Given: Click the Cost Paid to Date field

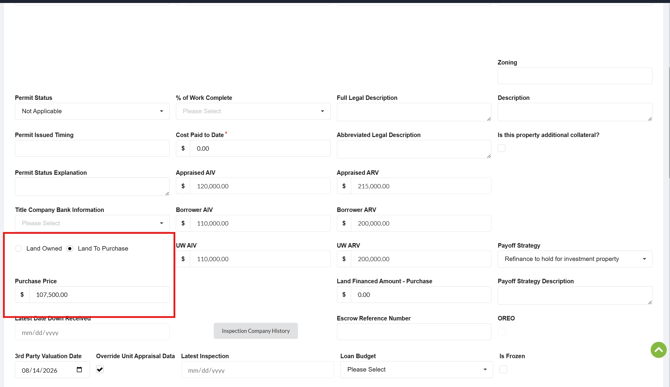Looking at the screenshot, I should coord(260,149).
